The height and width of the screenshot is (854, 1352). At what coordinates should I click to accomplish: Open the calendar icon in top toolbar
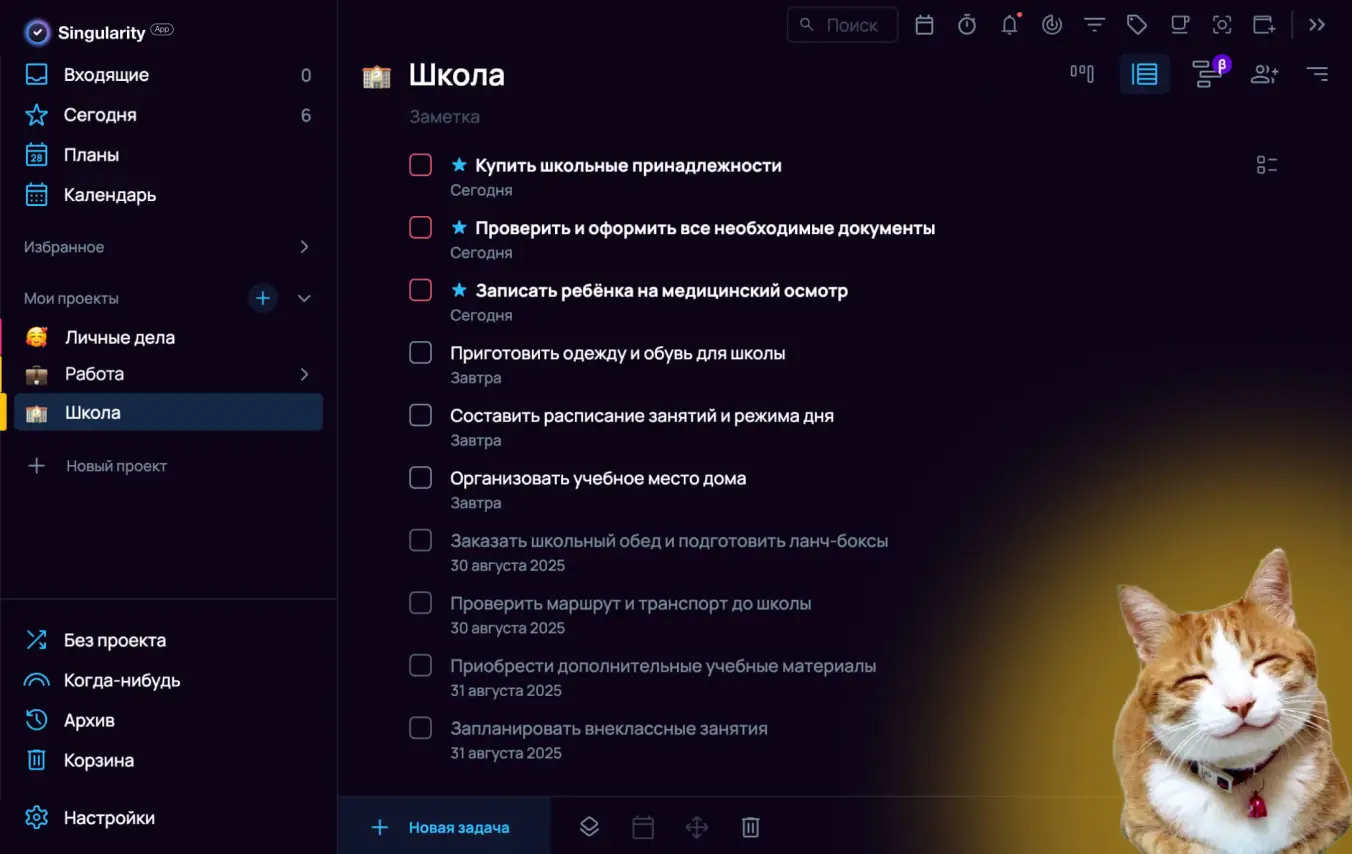924,25
